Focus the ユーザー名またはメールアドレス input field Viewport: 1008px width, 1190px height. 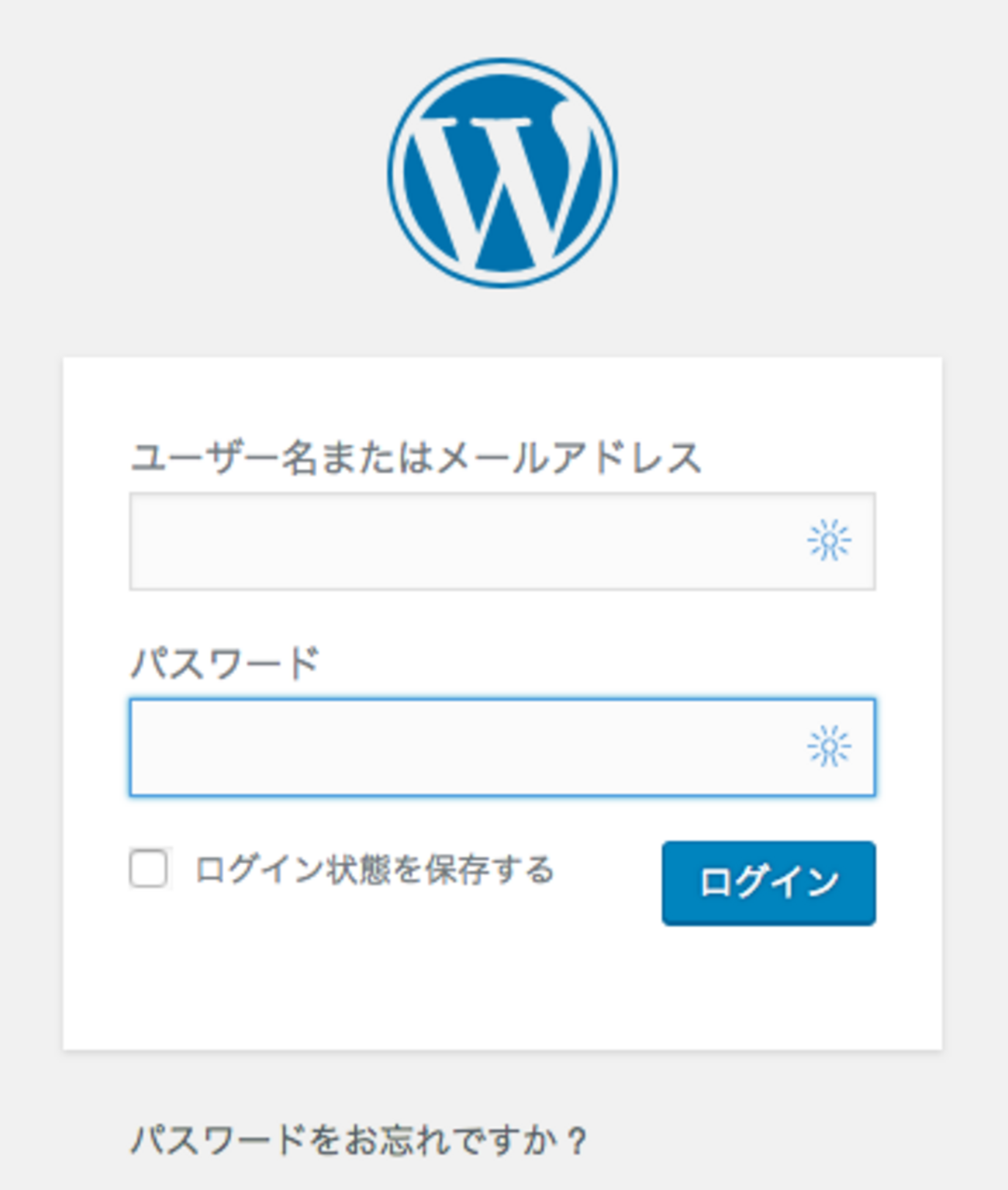(465, 541)
